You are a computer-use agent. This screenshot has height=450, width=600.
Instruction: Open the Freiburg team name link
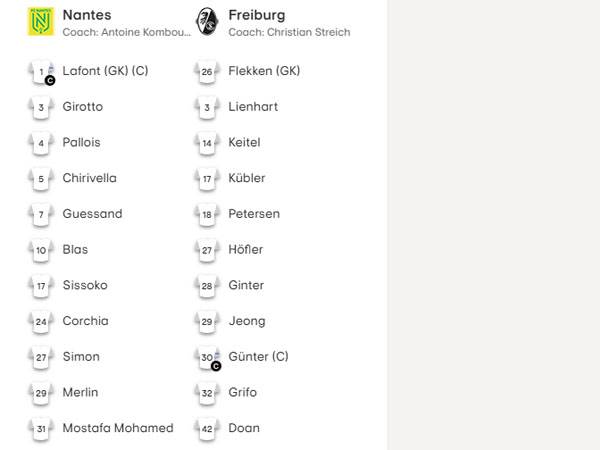point(256,15)
